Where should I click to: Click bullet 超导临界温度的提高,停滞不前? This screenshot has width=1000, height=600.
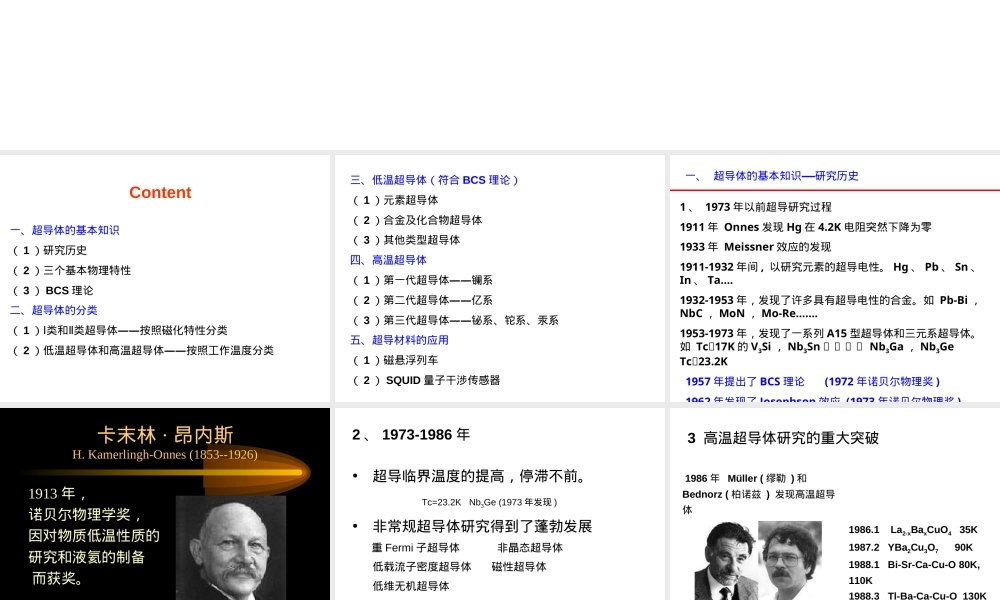(479, 476)
